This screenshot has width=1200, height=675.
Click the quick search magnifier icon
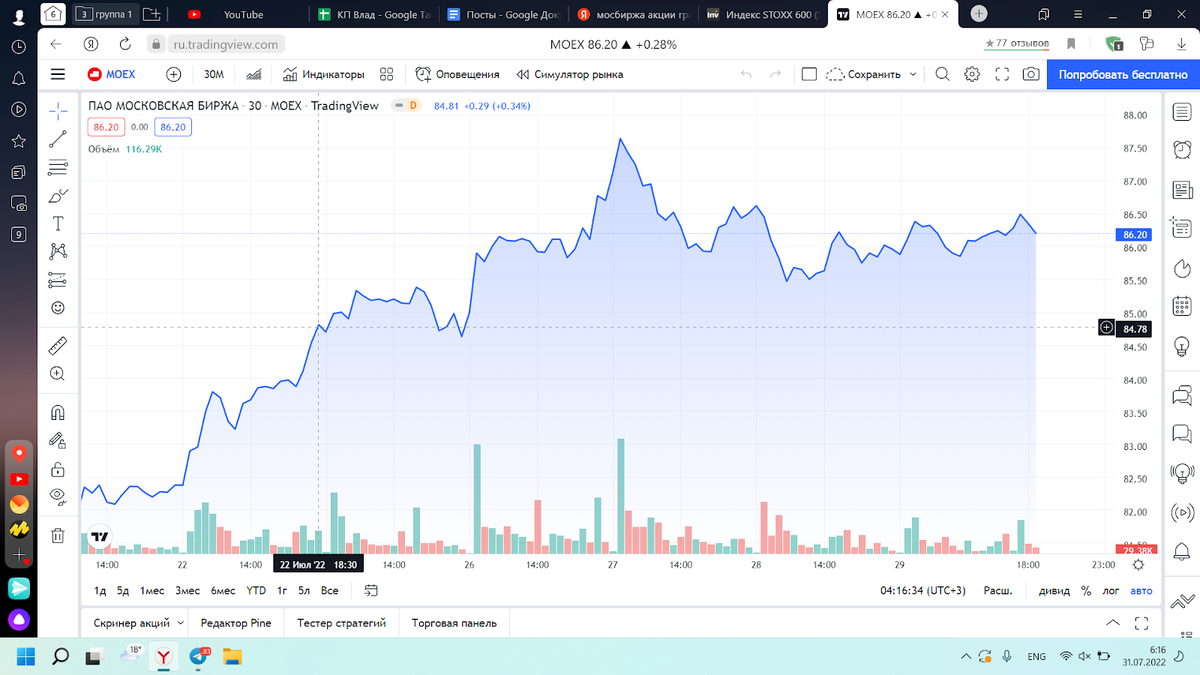942,74
